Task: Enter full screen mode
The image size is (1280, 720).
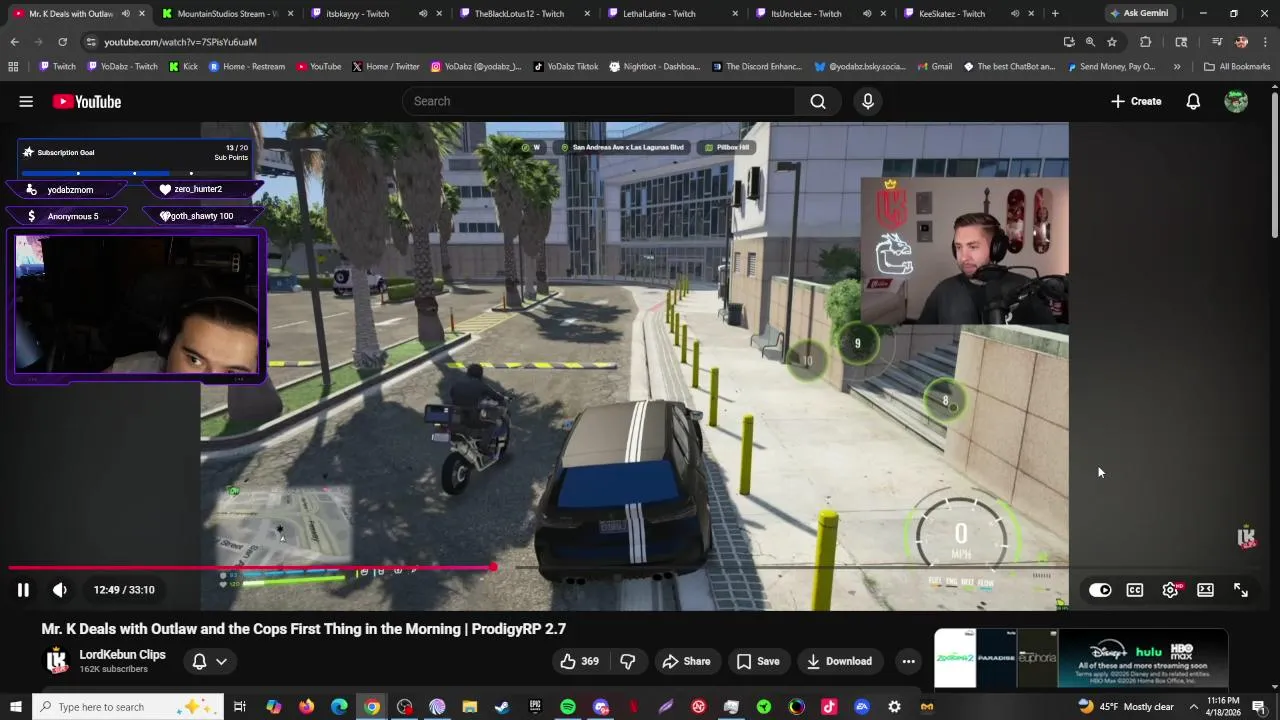Action: click(x=1241, y=590)
